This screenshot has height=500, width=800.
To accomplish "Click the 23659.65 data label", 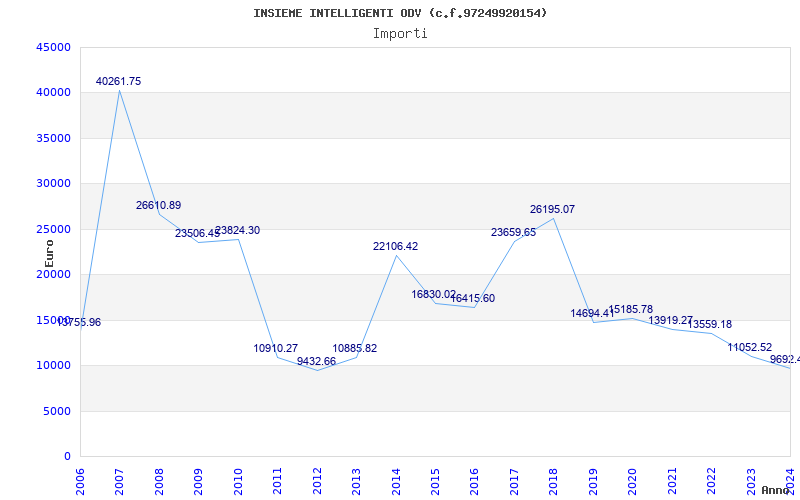I will 513,233.
